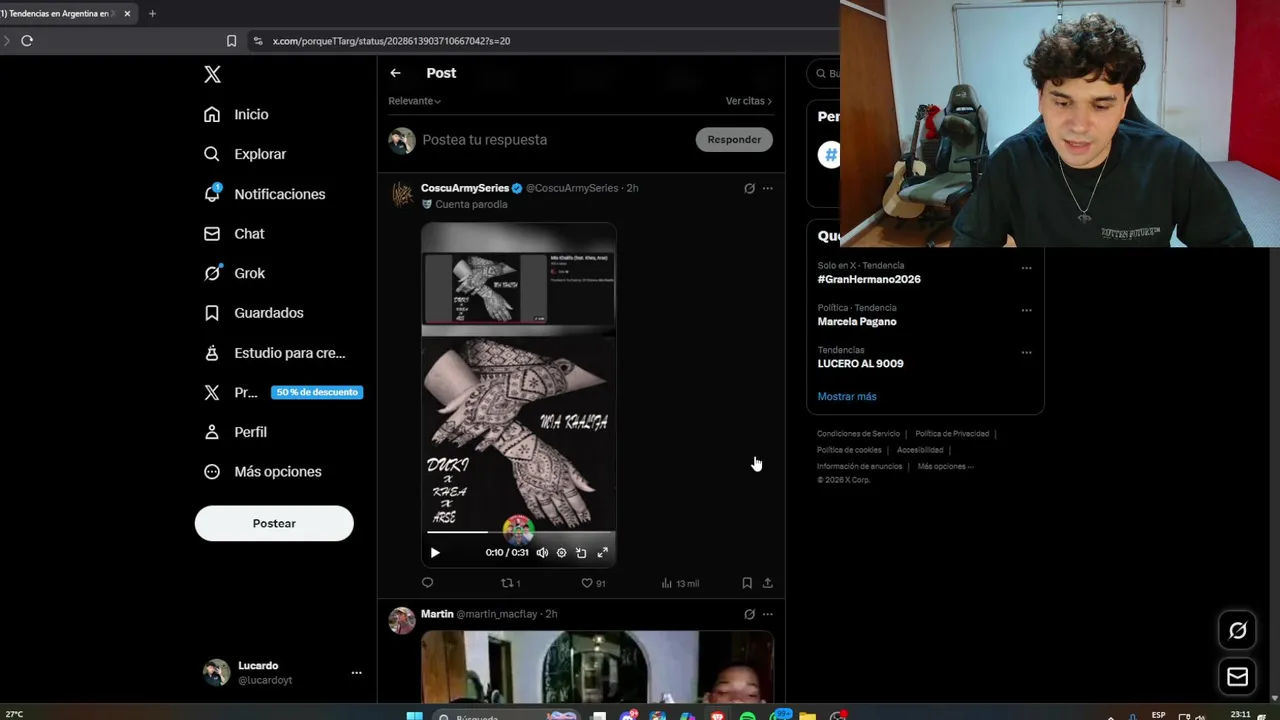Reload the page in browser

pyautogui.click(x=27, y=41)
